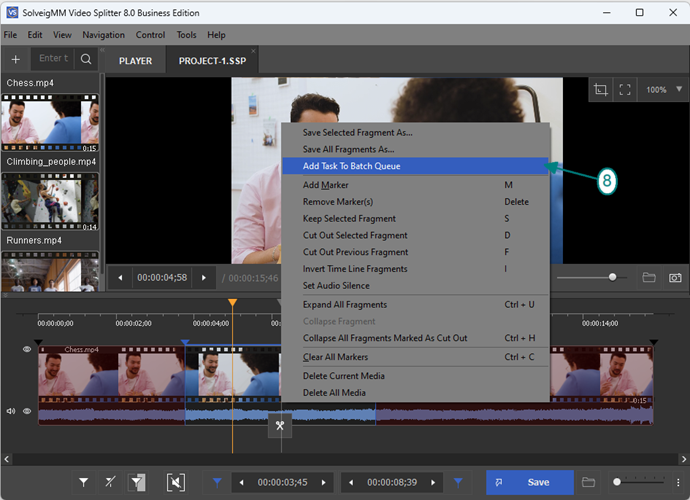Choose Collapse All Fragments Marked As Cut Out

point(415,338)
